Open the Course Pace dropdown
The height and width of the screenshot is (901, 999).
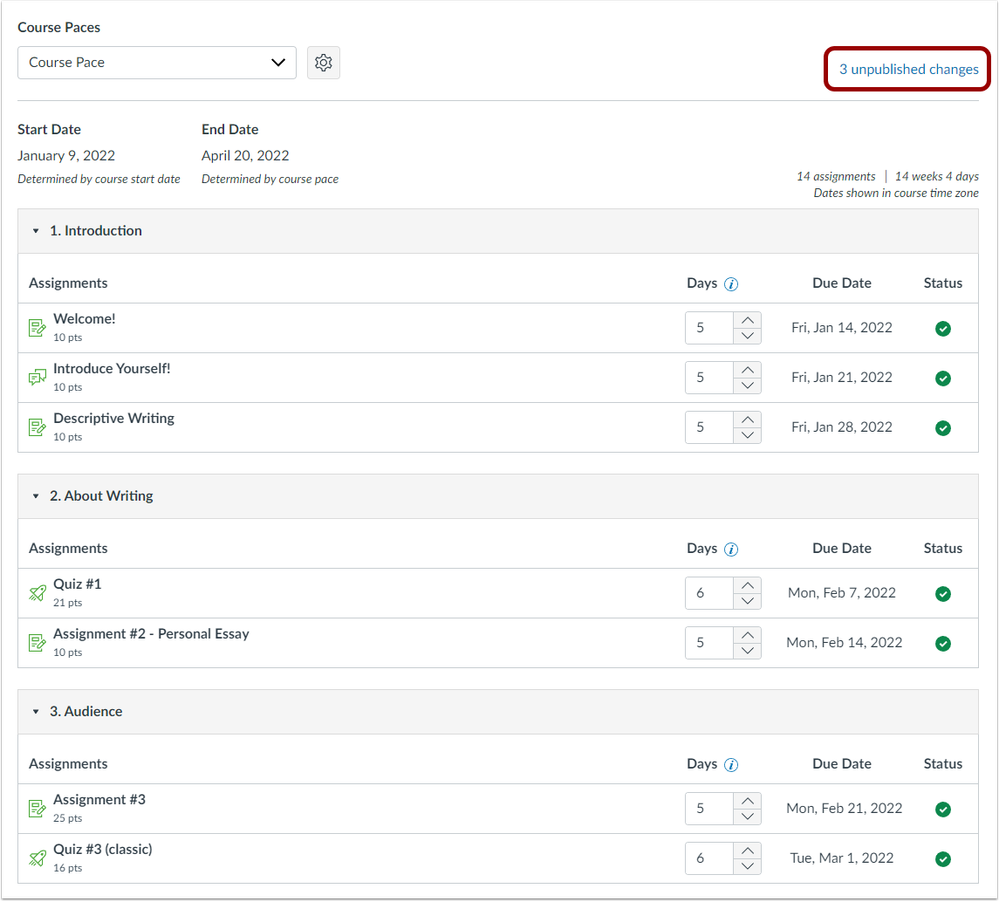[x=157, y=62]
